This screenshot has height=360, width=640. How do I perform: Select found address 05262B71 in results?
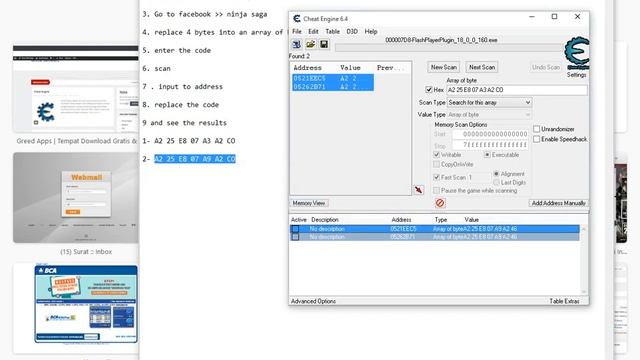[333, 87]
